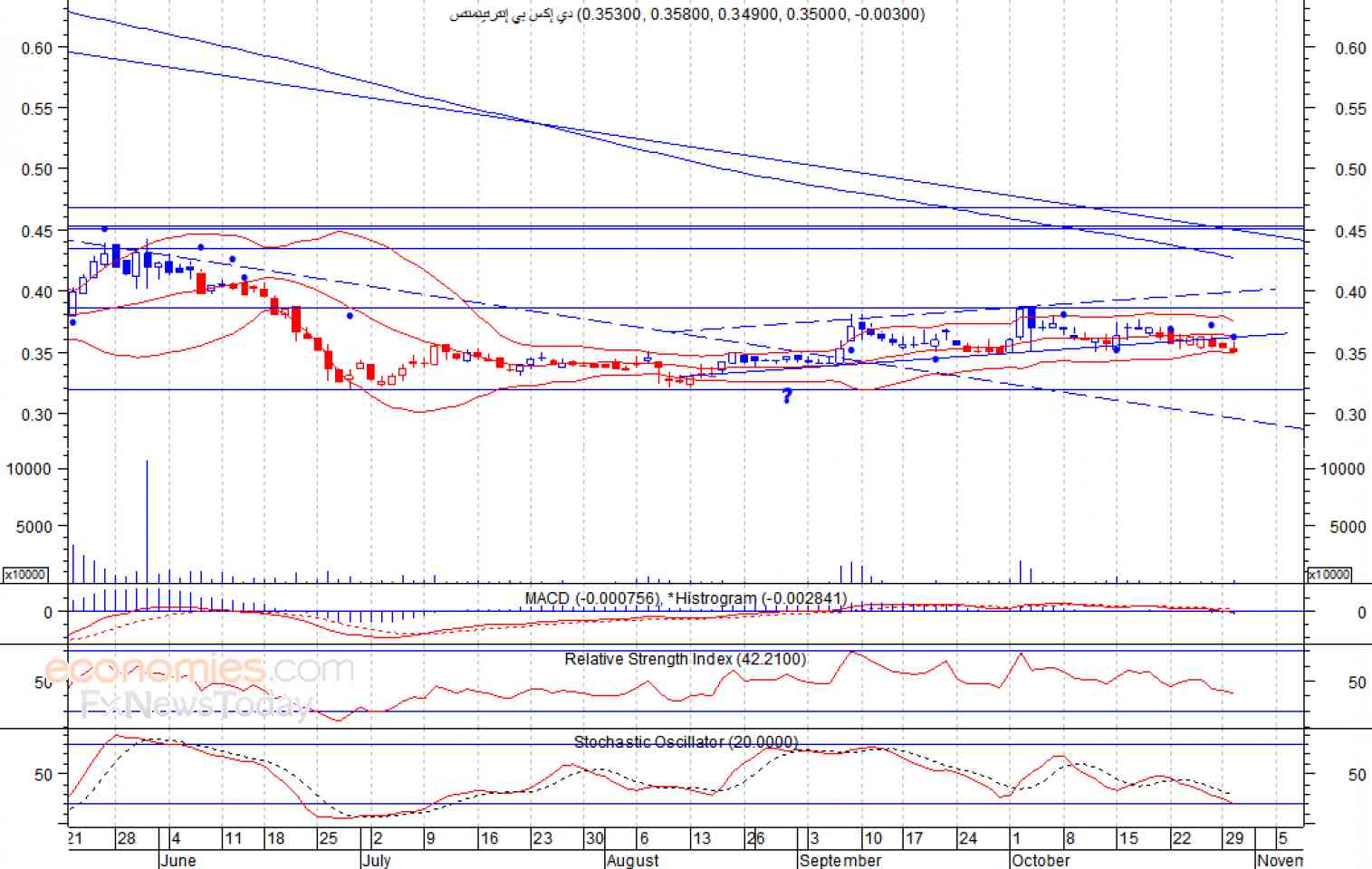
Task: Select the June month label
Action: [177, 860]
